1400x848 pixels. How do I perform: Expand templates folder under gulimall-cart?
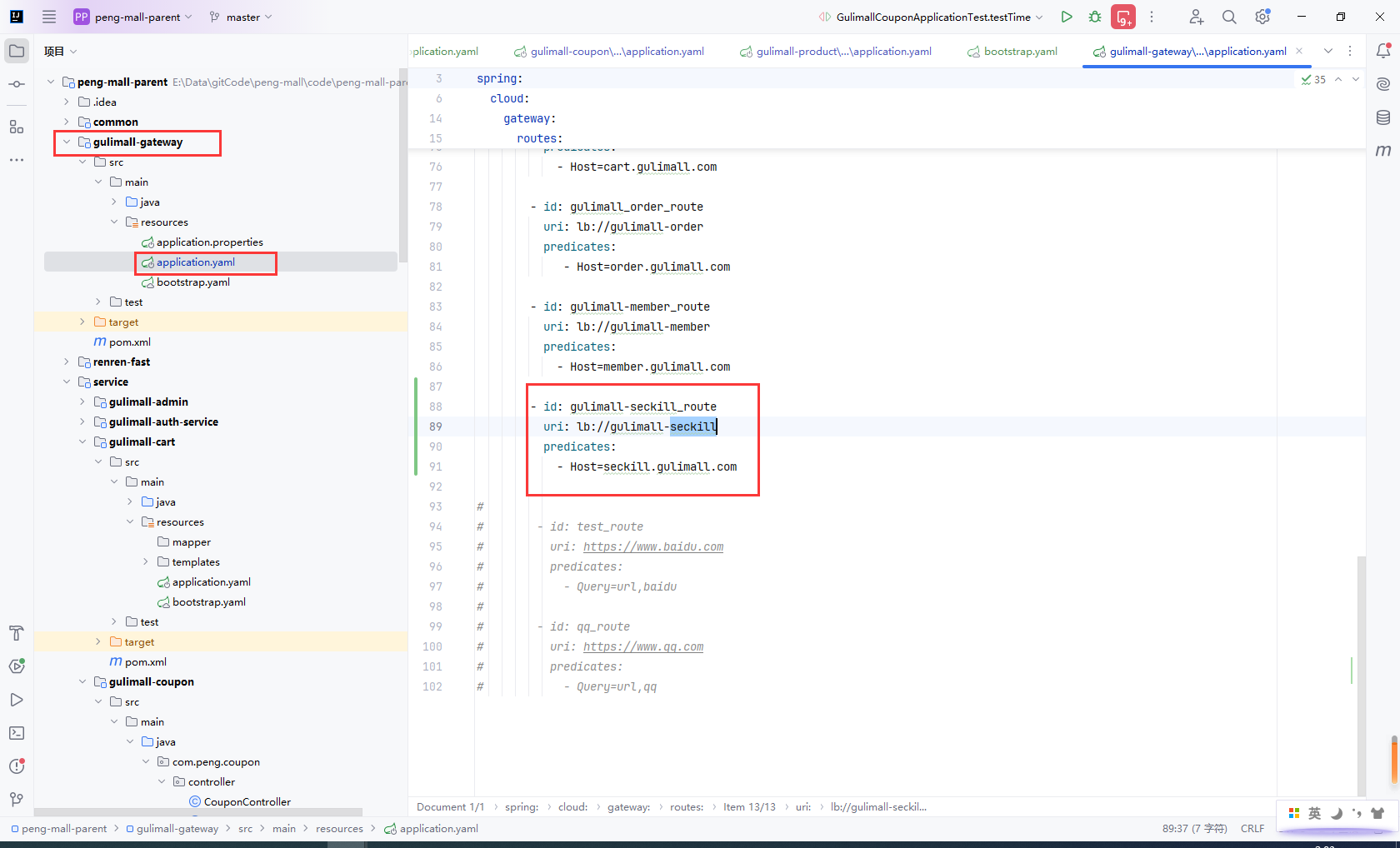tap(146, 561)
